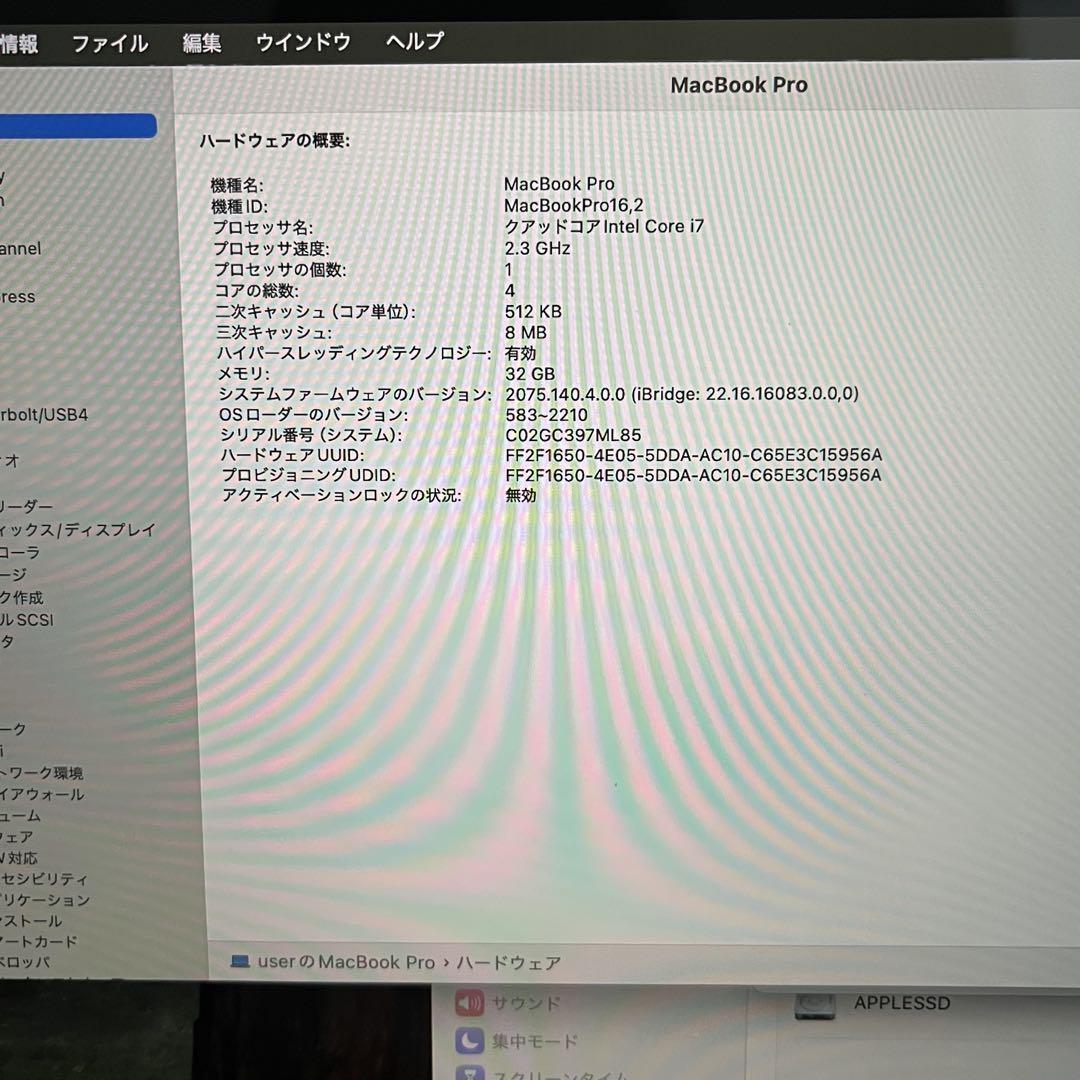Click the プロセッサの個数 label

point(280,269)
